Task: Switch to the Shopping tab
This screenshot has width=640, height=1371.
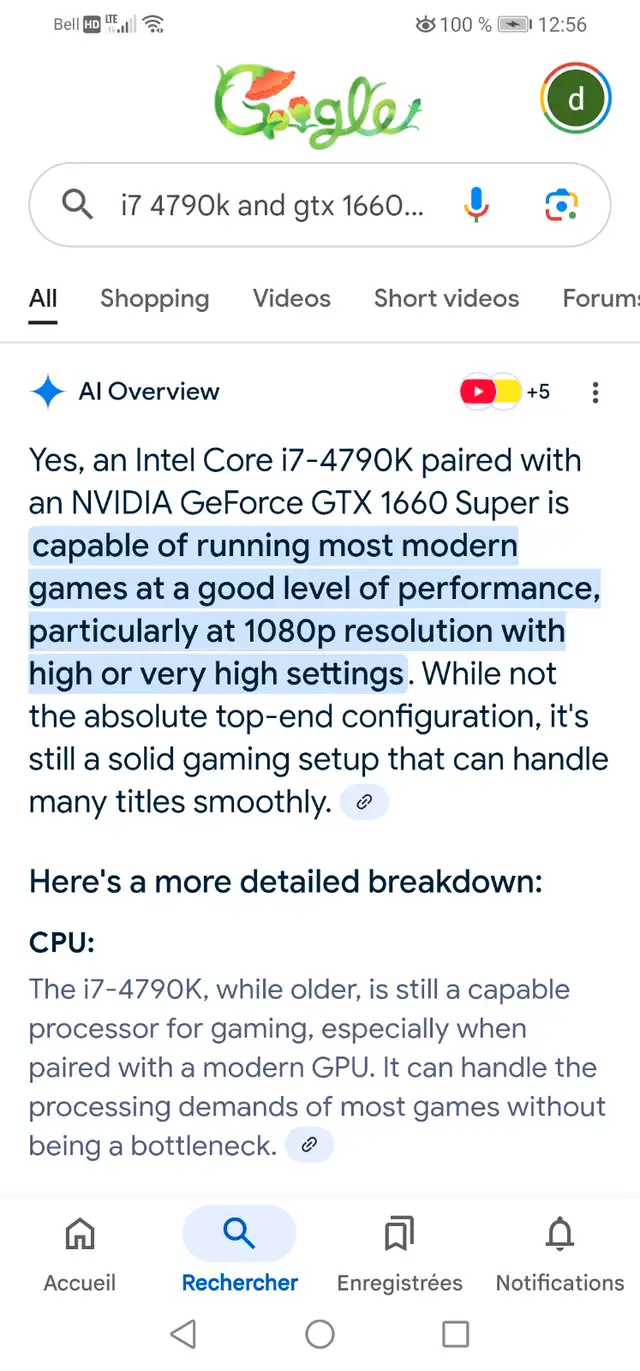Action: [x=155, y=298]
